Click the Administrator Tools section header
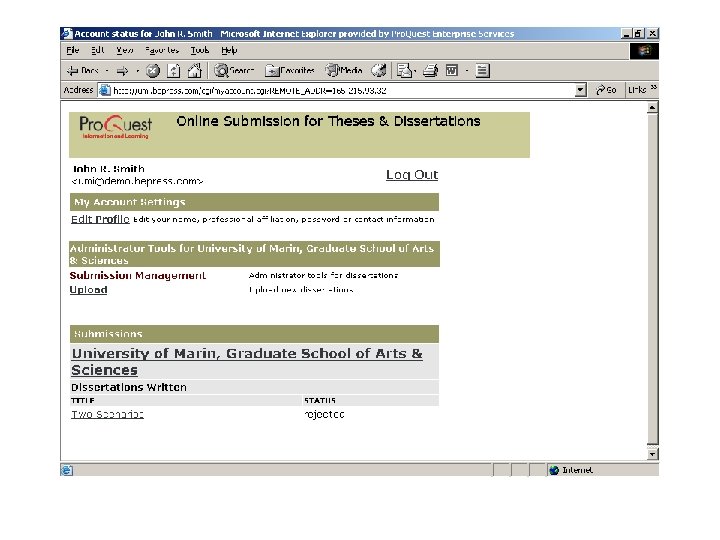The height and width of the screenshot is (540, 720). pyautogui.click(x=254, y=254)
